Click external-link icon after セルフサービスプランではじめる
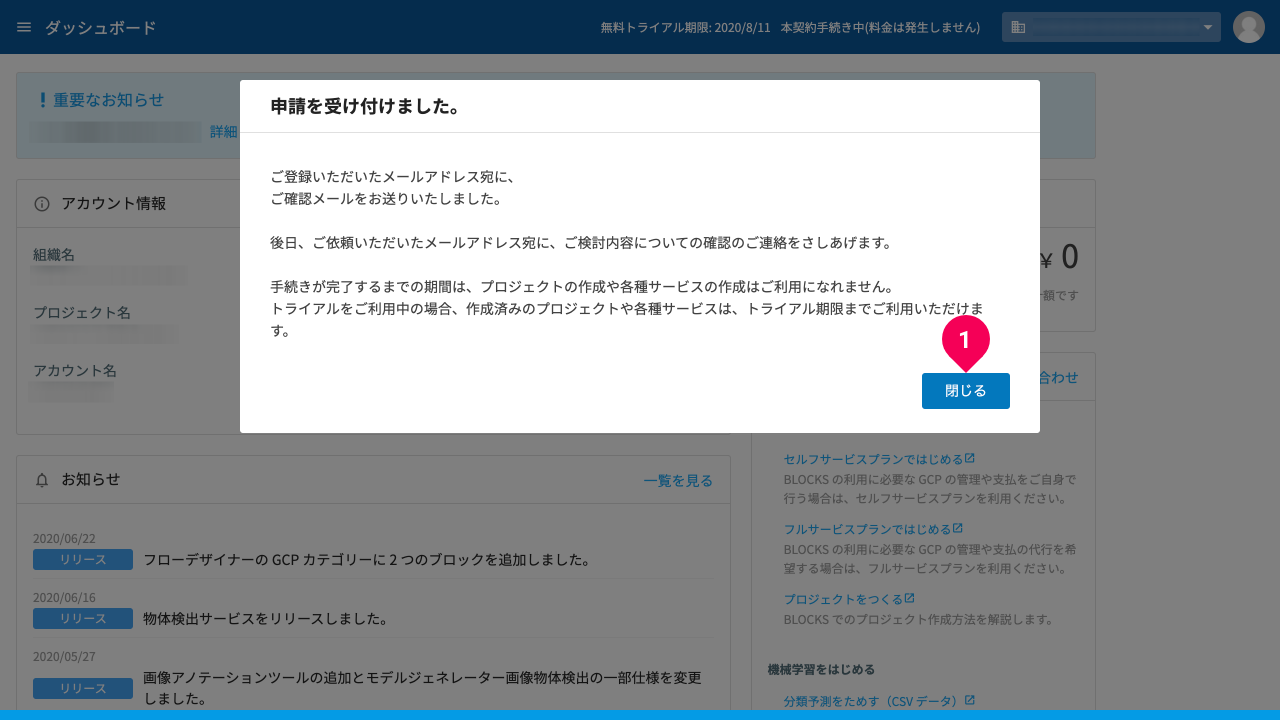 point(970,458)
